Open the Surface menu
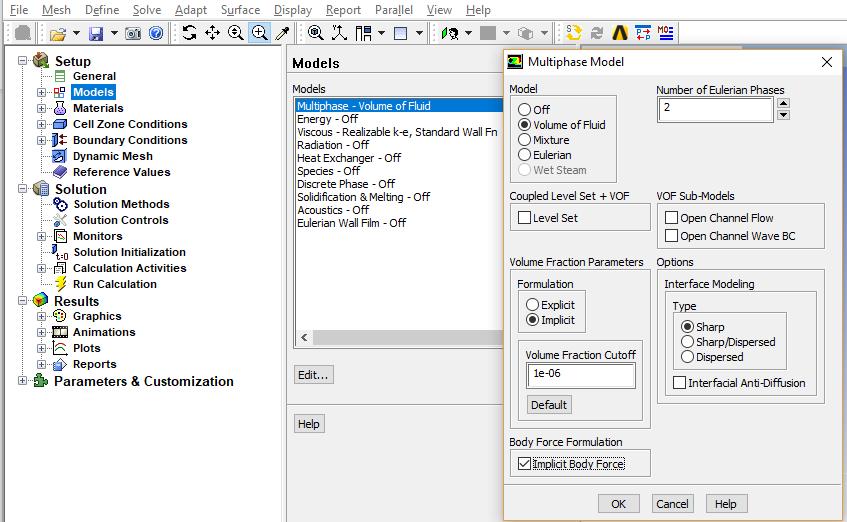This screenshot has height=522, width=847. tap(240, 10)
